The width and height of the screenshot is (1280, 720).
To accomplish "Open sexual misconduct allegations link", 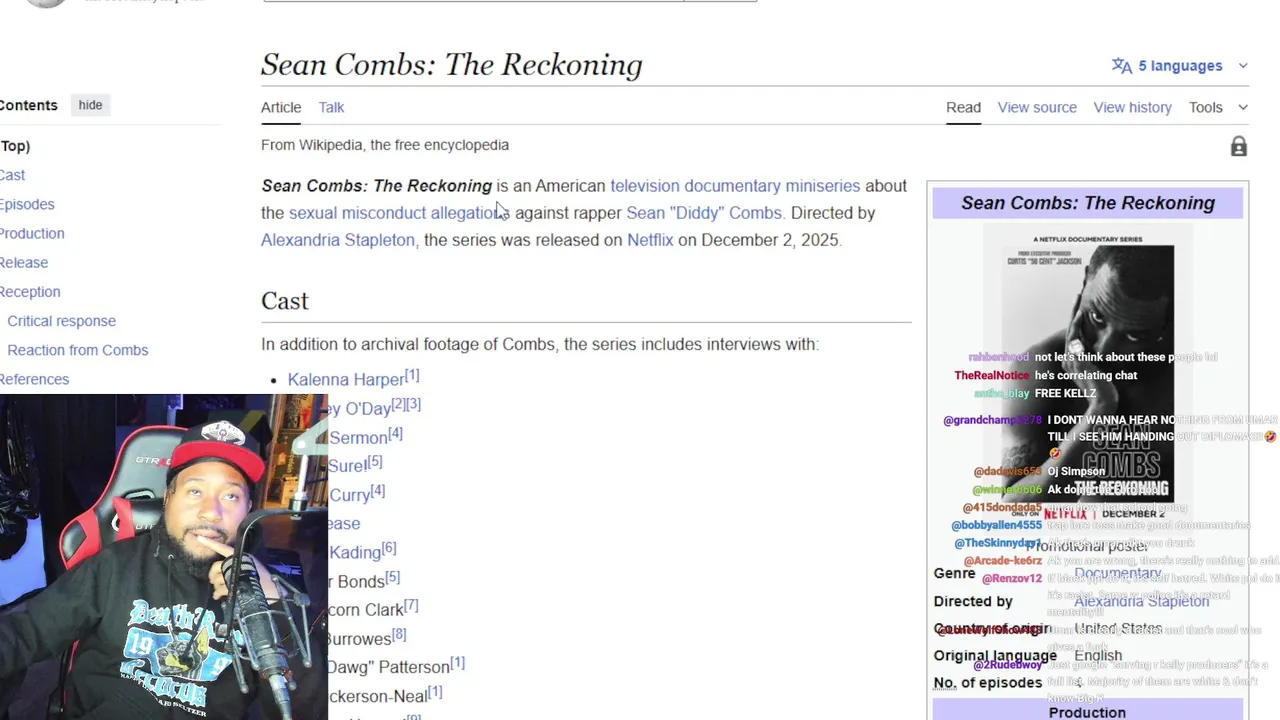I will pyautogui.click(x=399, y=213).
